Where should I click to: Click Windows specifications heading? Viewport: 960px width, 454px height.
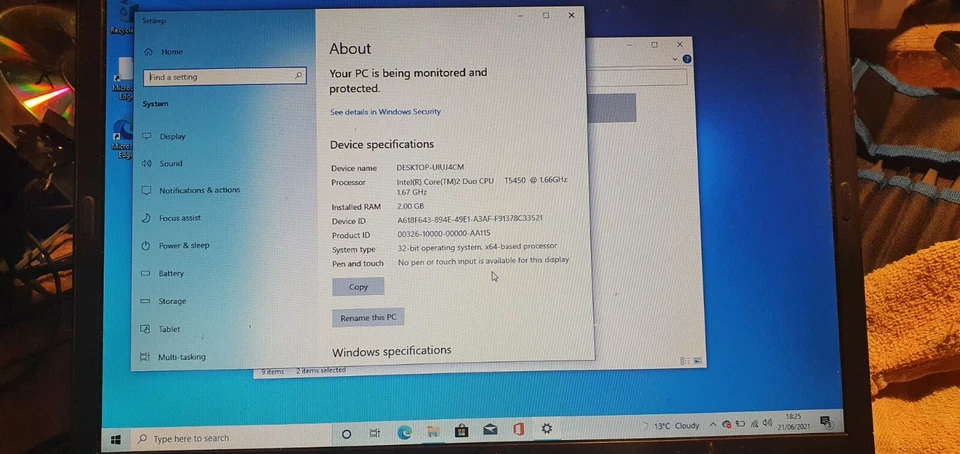(392, 351)
